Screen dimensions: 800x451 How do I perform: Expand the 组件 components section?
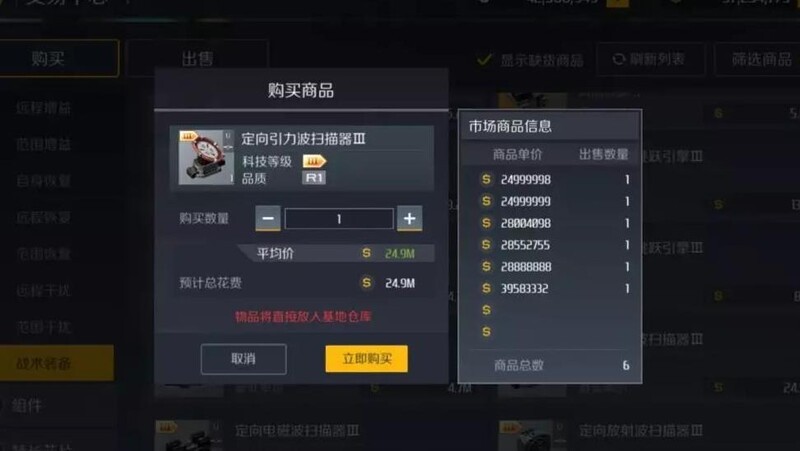[27, 406]
